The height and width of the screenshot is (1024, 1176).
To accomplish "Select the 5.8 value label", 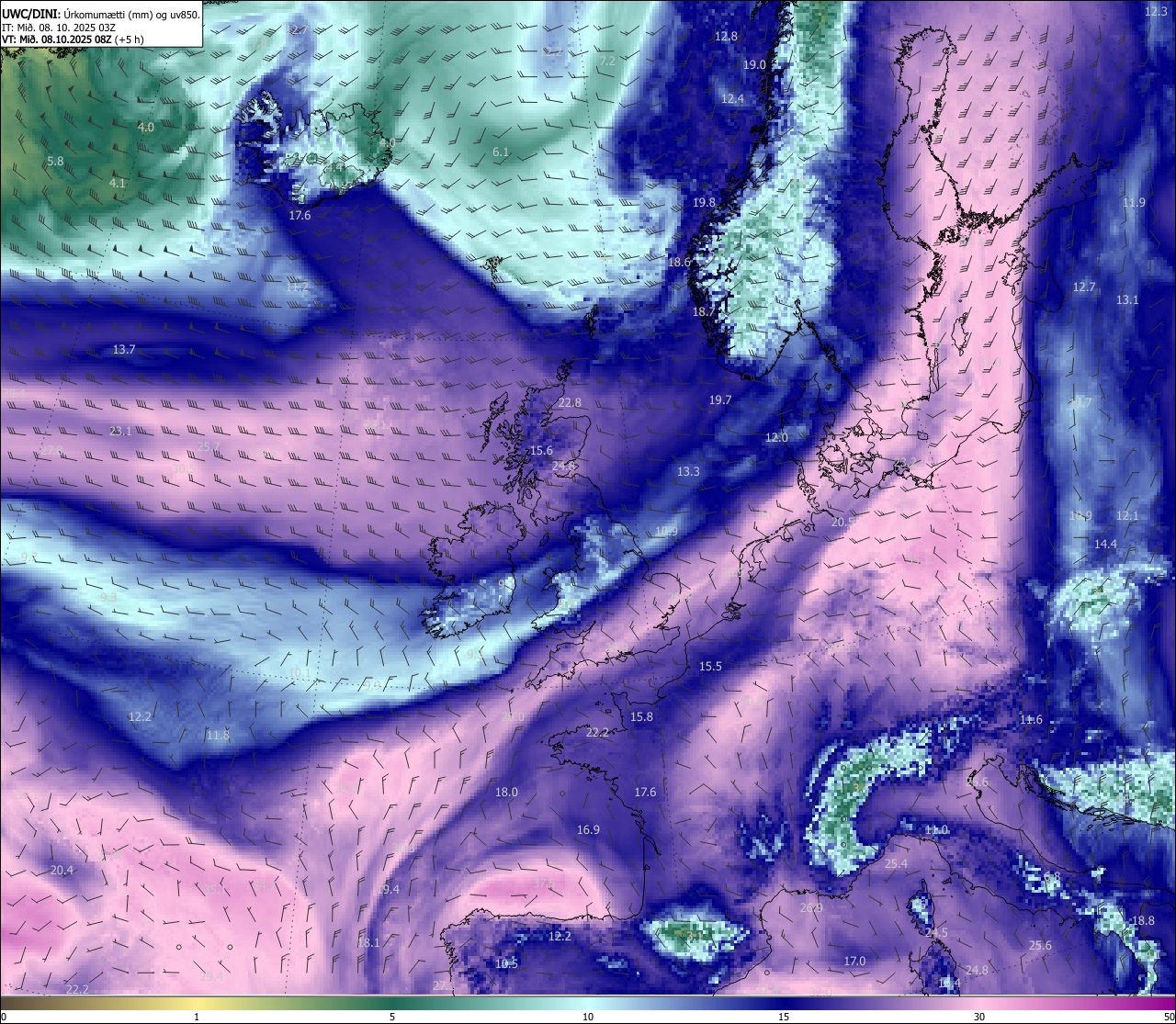I will coord(55,161).
